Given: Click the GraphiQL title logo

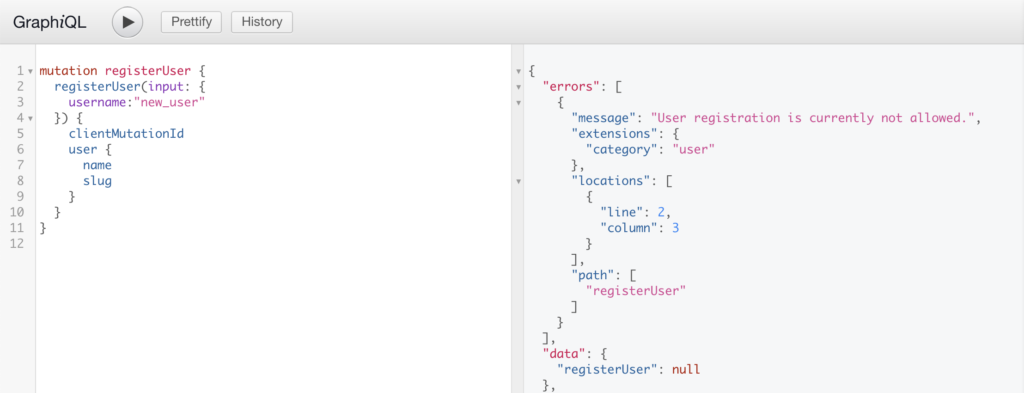Looking at the screenshot, I should [50, 22].
